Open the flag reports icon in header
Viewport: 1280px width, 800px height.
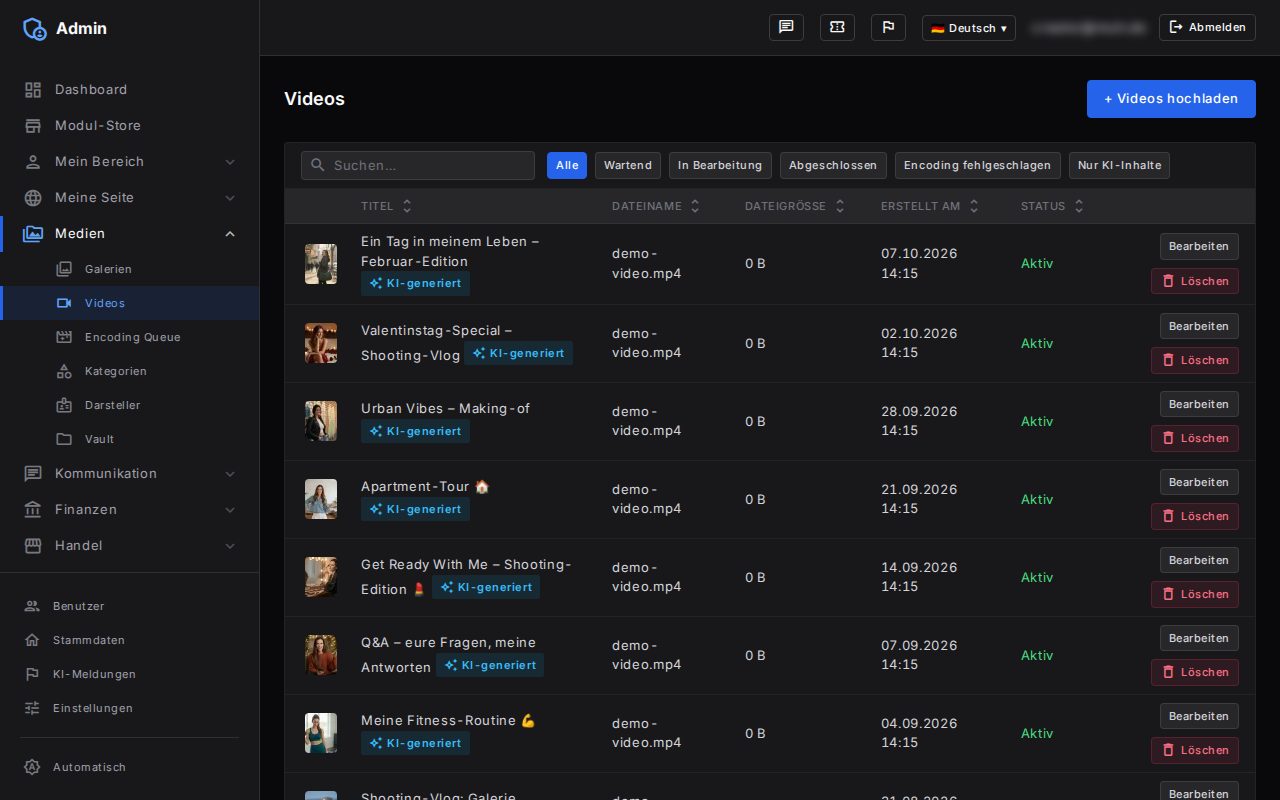888,27
